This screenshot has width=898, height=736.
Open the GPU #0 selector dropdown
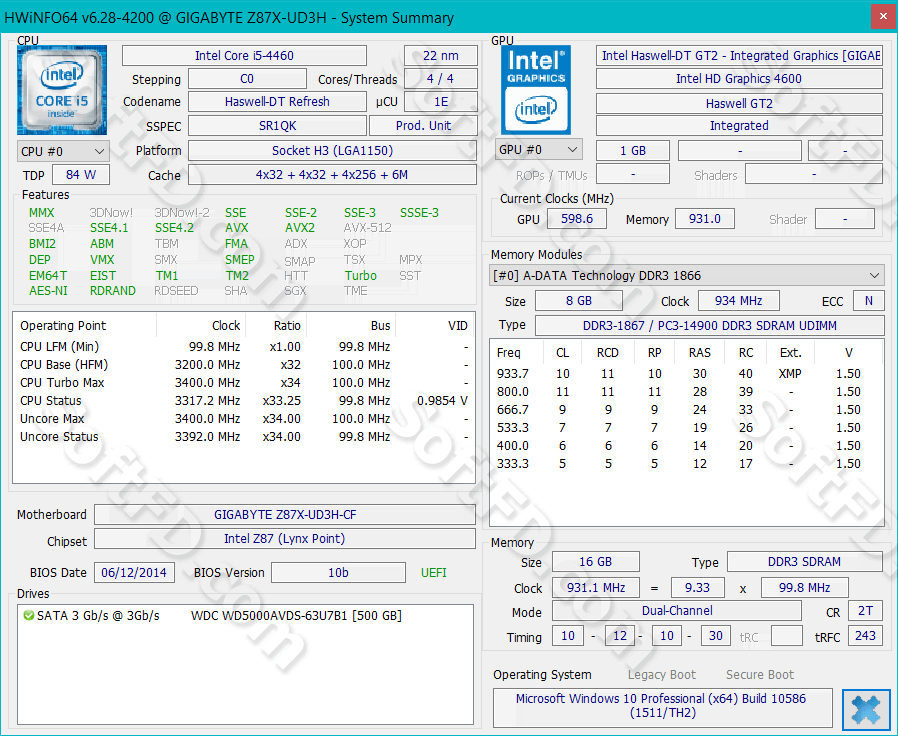pyautogui.click(x=538, y=150)
